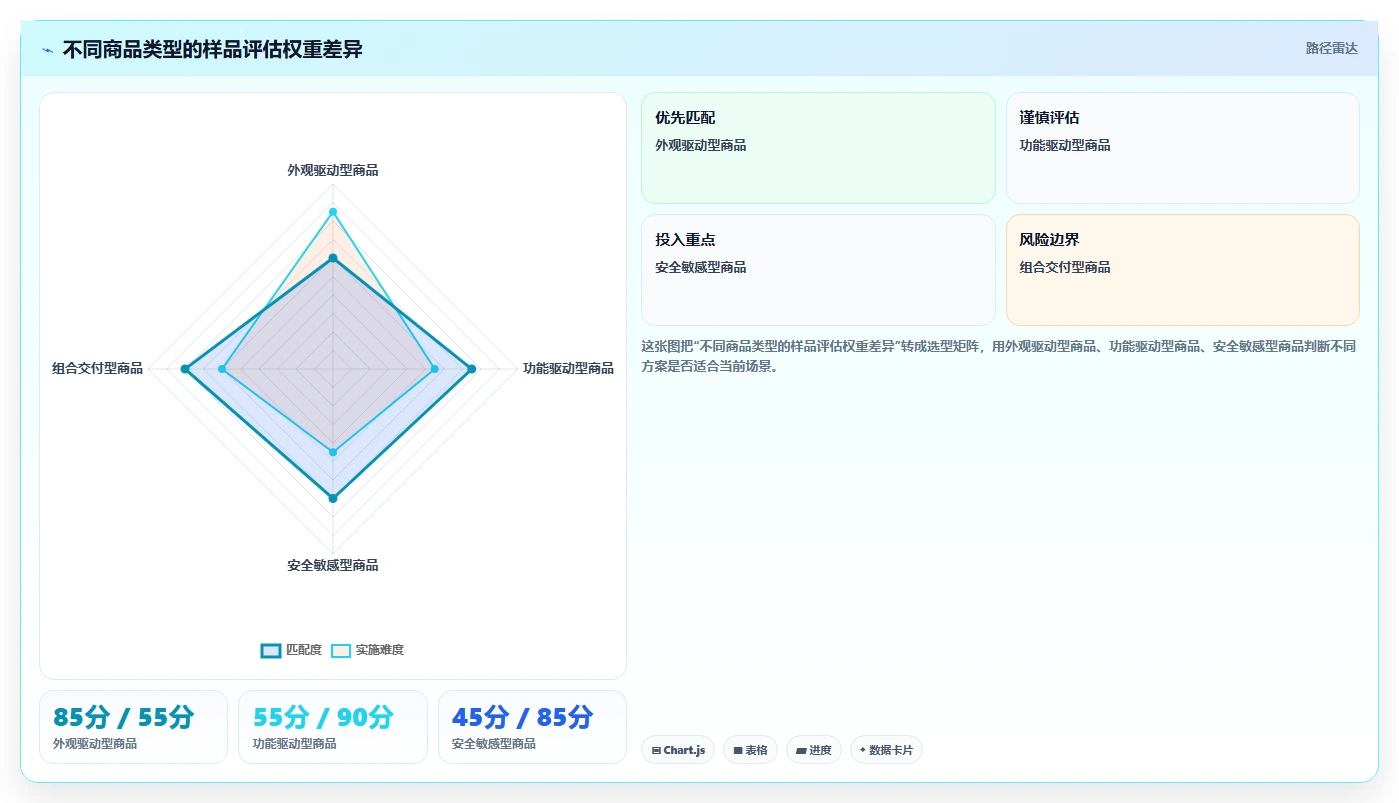Screen dimensions: 1399x803
Task: Toggle the 匹配度 legend swatch
Action: (x=271, y=650)
